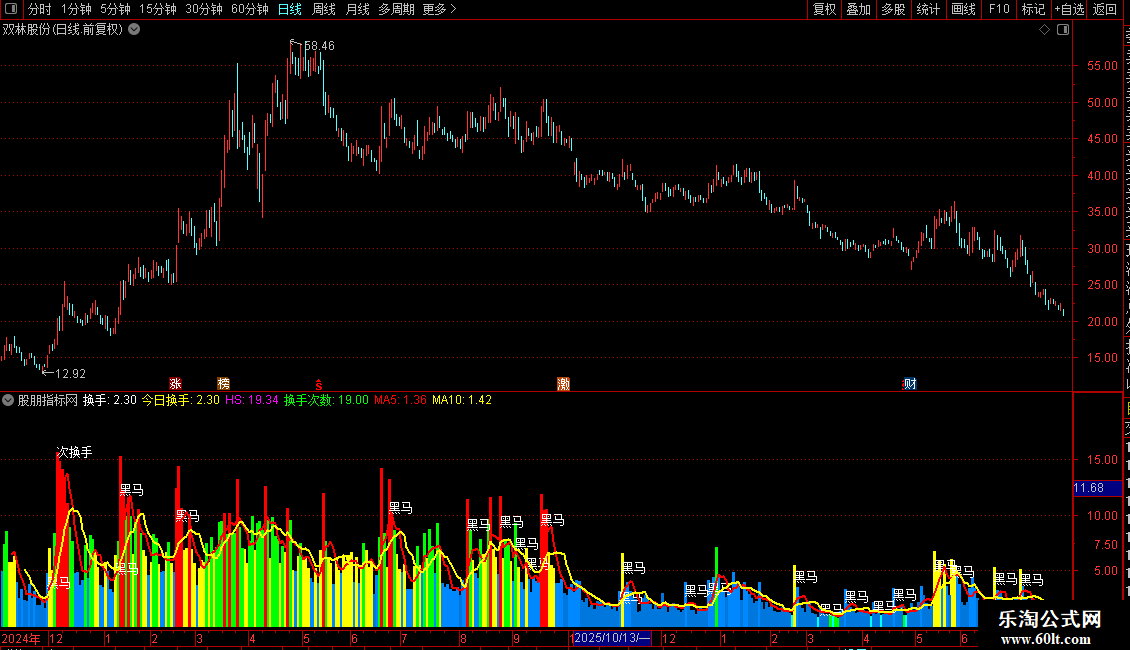Click the 涨 event marker on timeline
The image size is (1130, 650).
(175, 384)
